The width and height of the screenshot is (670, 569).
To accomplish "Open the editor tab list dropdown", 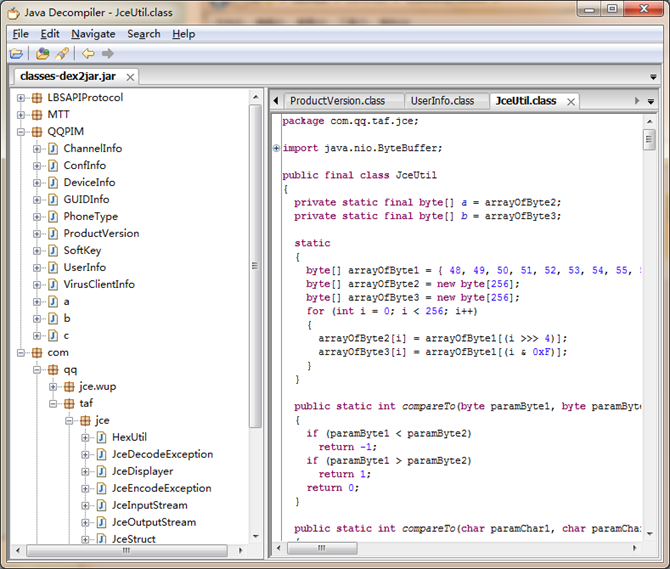I will 651,102.
